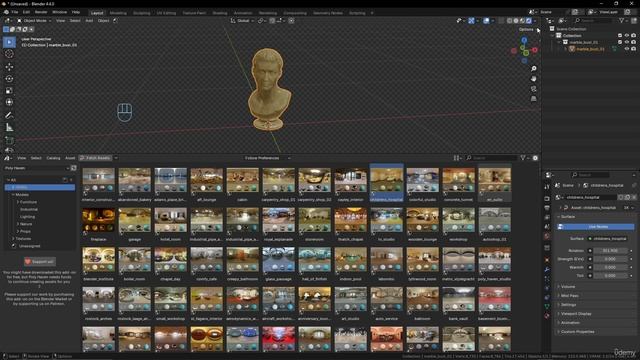Screen dimensions: 640x360
Task: Open the Follow Preferences dropdown
Action: pos(267,158)
